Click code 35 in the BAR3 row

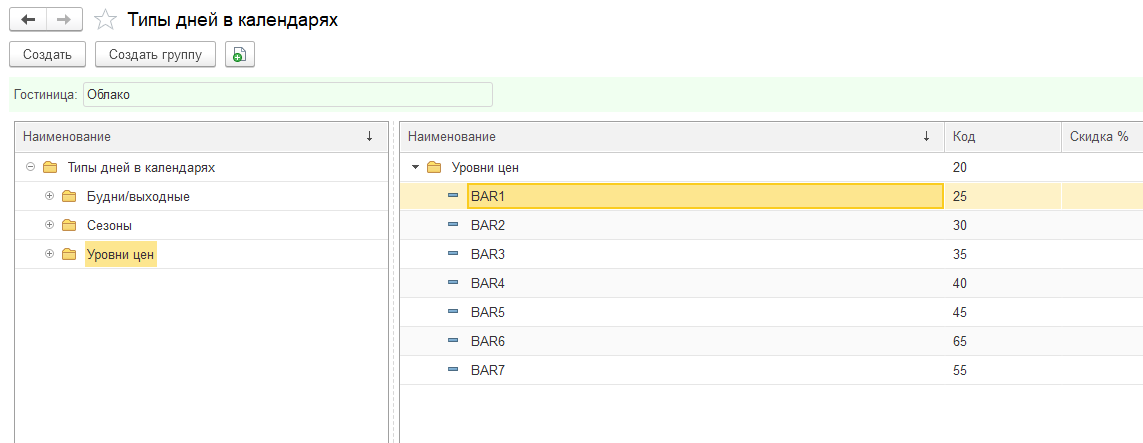[959, 255]
